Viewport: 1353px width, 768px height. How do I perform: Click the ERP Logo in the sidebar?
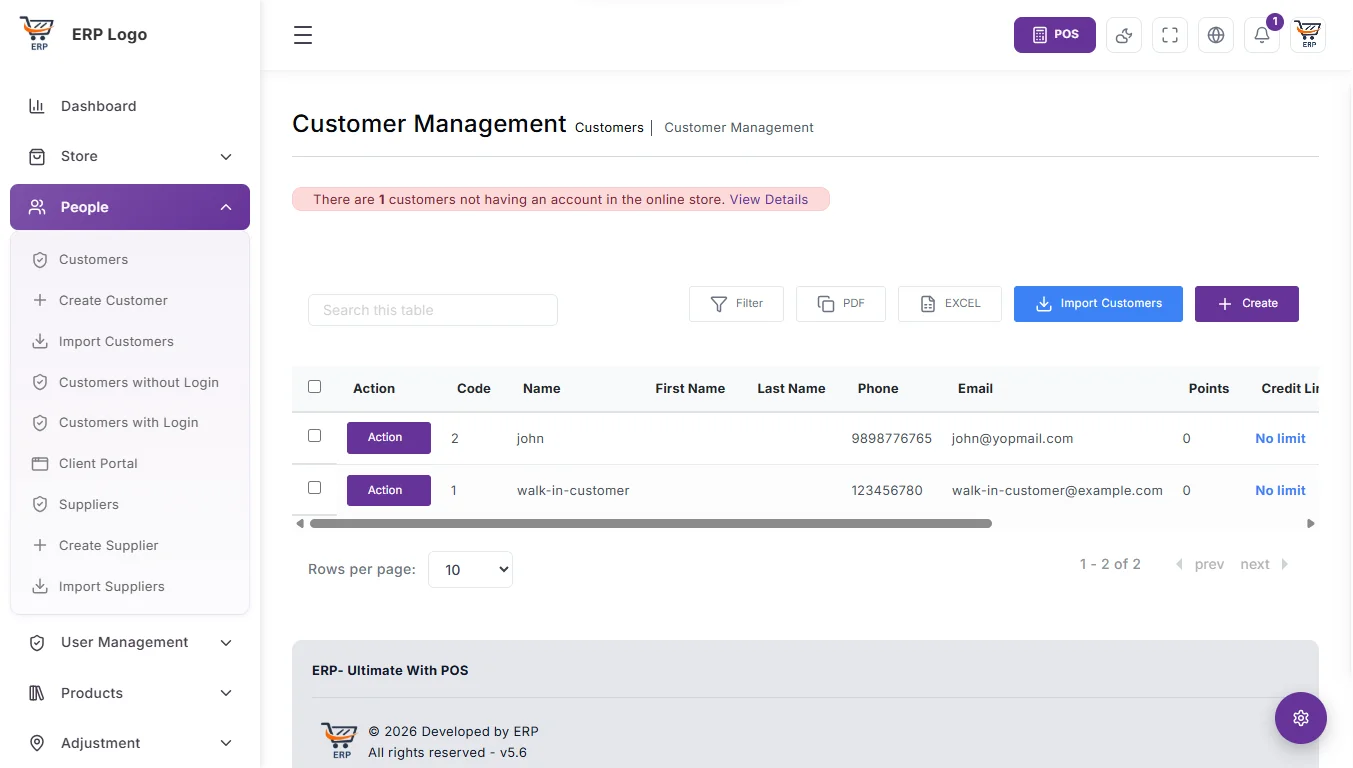point(84,34)
